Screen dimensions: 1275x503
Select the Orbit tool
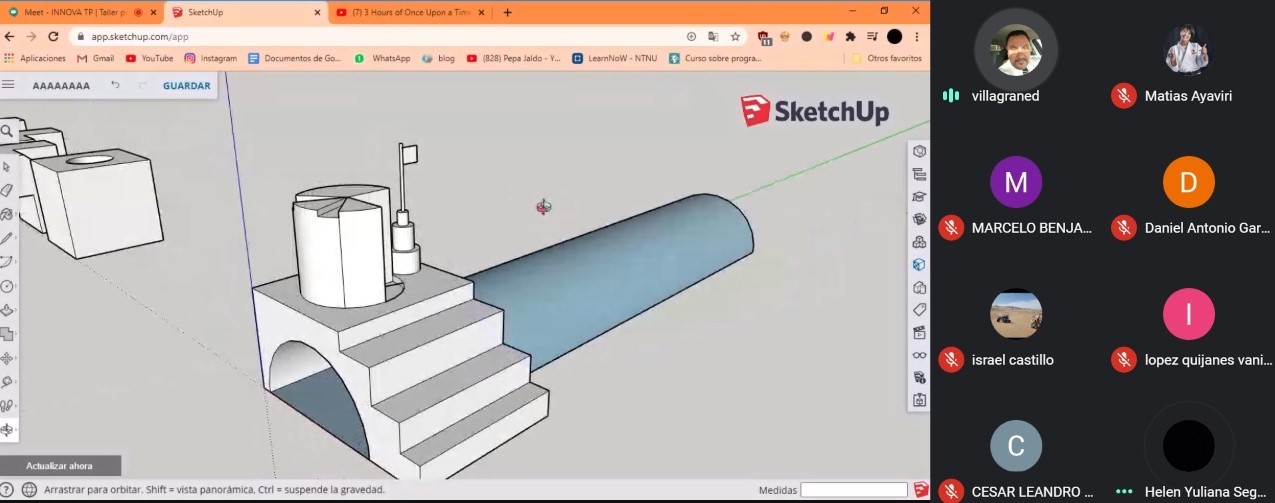pos(7,430)
